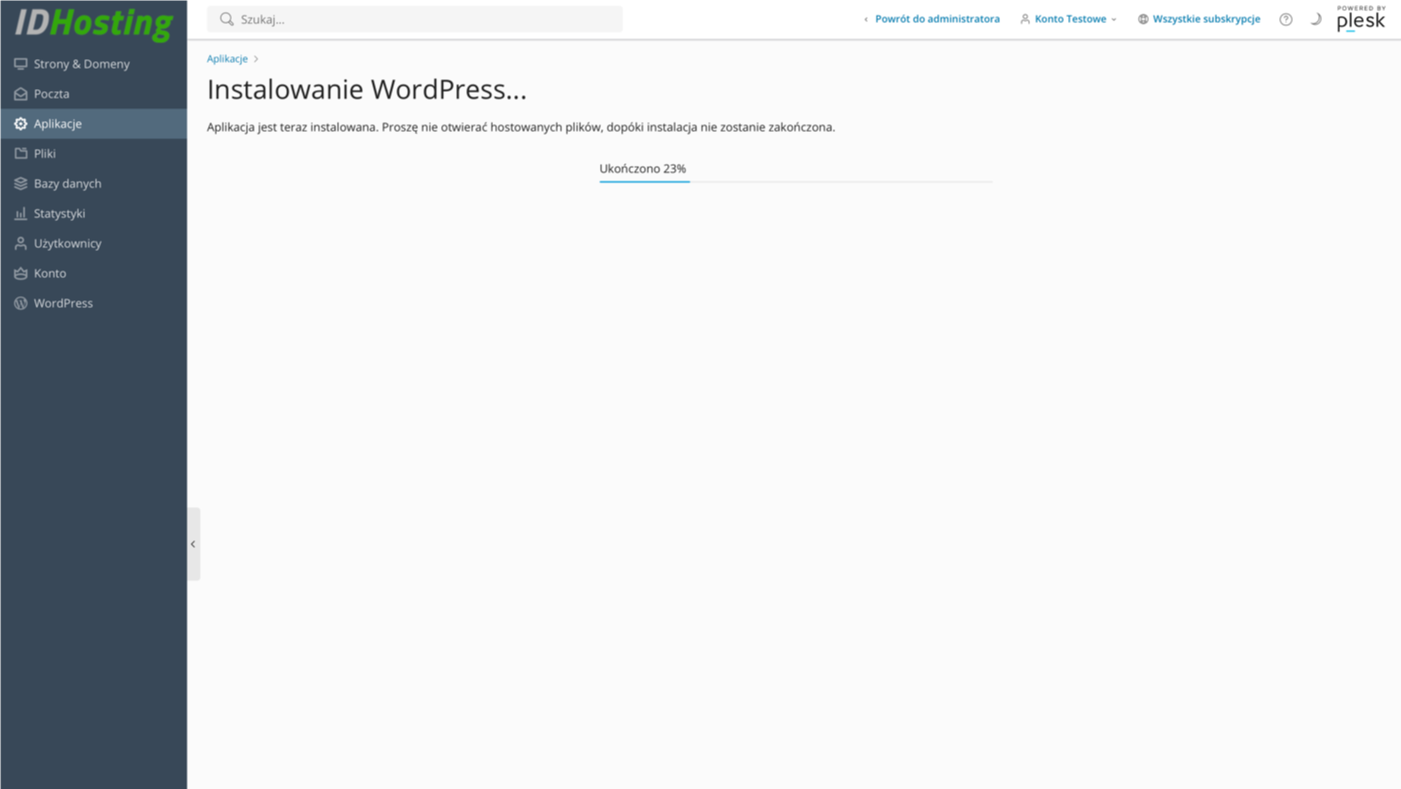Click the Instalowanie WordPress heading

click(x=367, y=90)
